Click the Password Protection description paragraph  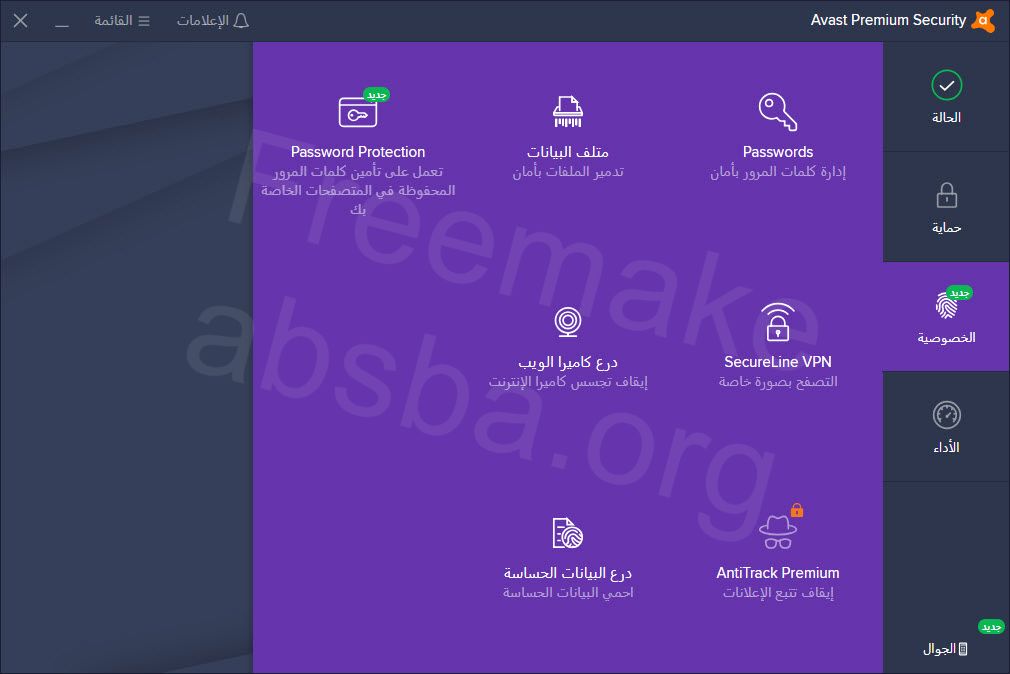click(x=357, y=191)
